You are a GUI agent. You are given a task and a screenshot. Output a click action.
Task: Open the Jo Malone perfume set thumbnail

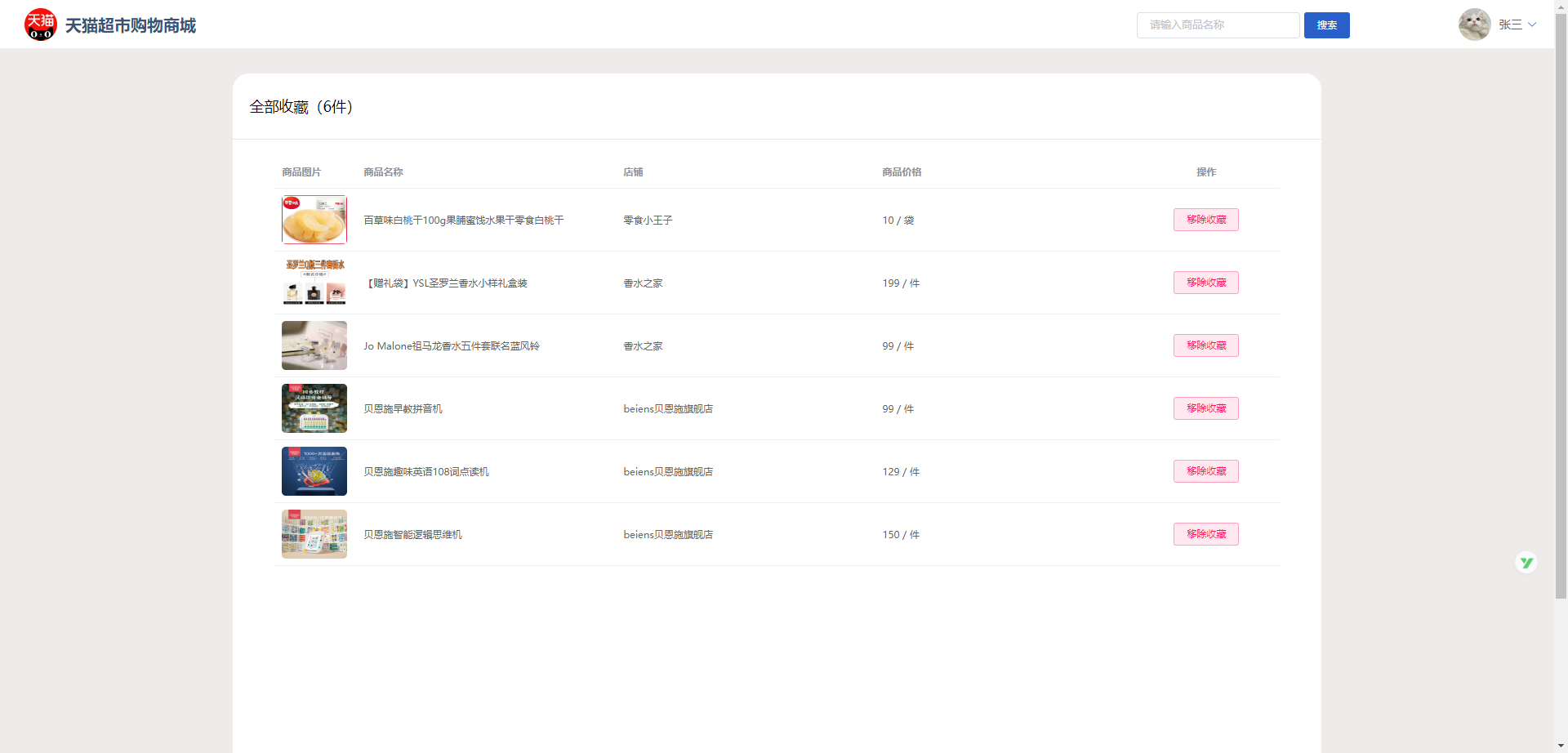[314, 345]
